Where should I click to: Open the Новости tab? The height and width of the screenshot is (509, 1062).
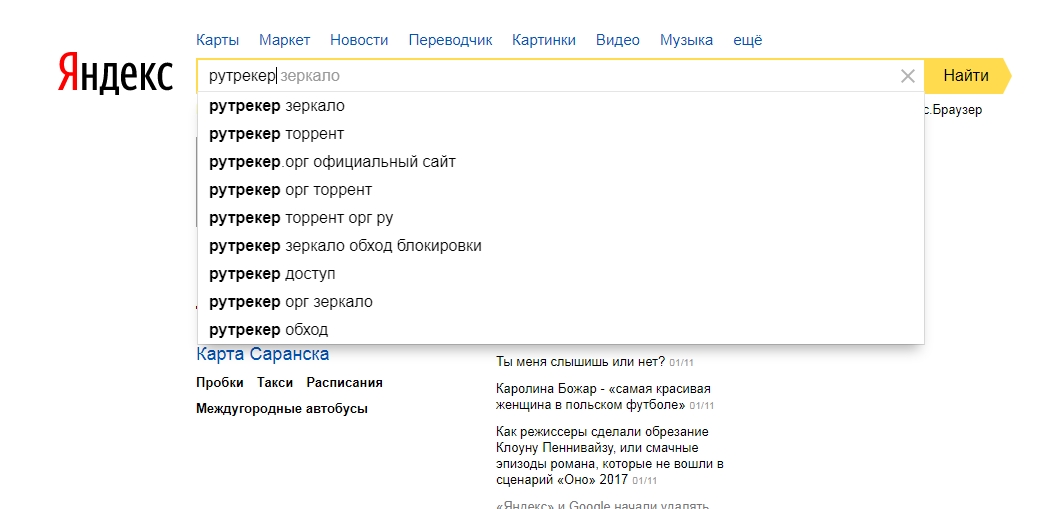[359, 40]
